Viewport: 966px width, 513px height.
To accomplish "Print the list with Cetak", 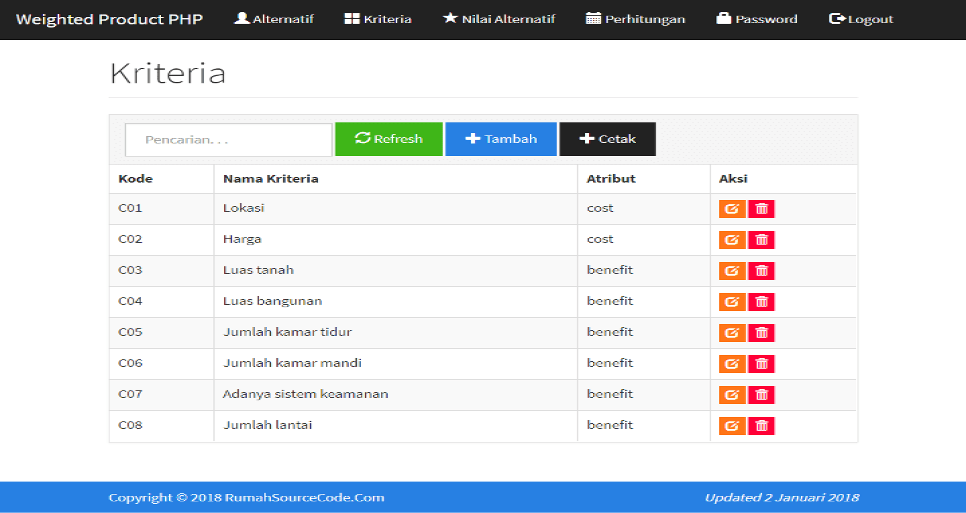I will pos(607,139).
